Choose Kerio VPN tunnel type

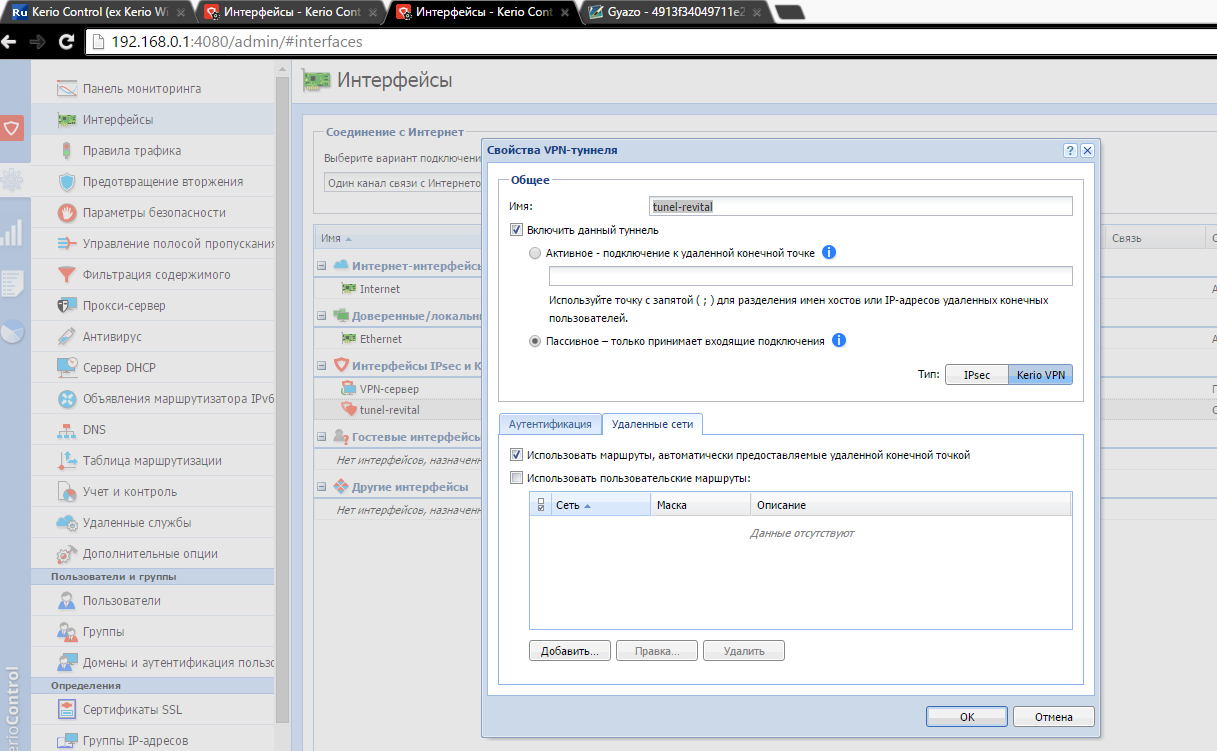tap(1040, 375)
